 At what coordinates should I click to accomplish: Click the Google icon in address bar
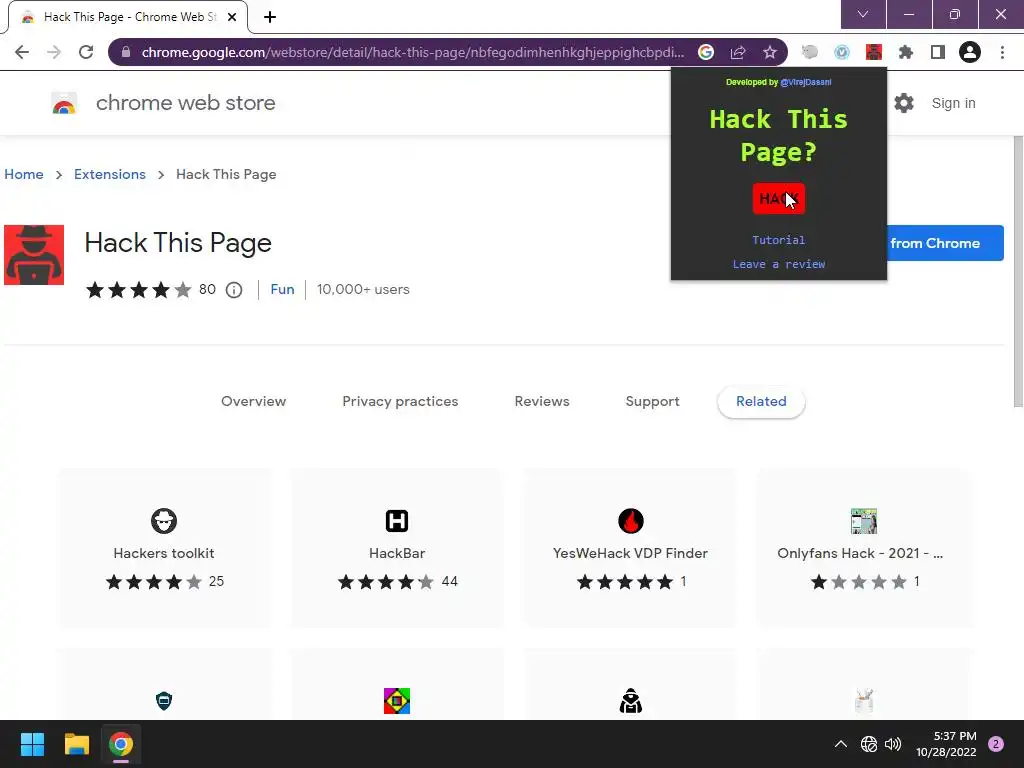click(x=705, y=52)
